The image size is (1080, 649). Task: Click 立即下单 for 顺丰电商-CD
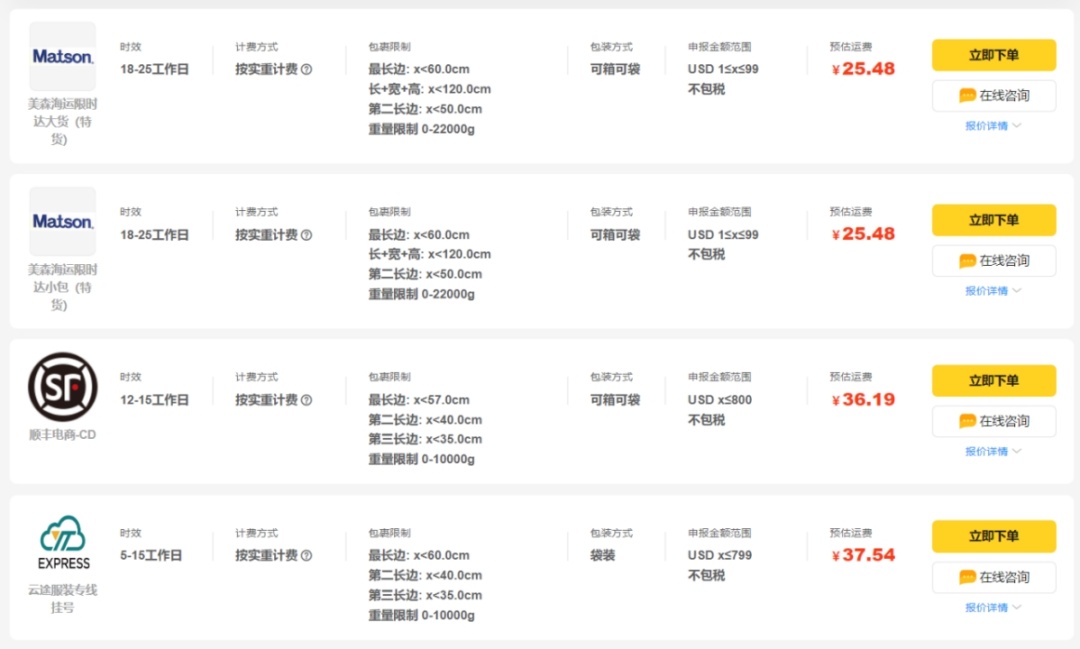(x=994, y=380)
